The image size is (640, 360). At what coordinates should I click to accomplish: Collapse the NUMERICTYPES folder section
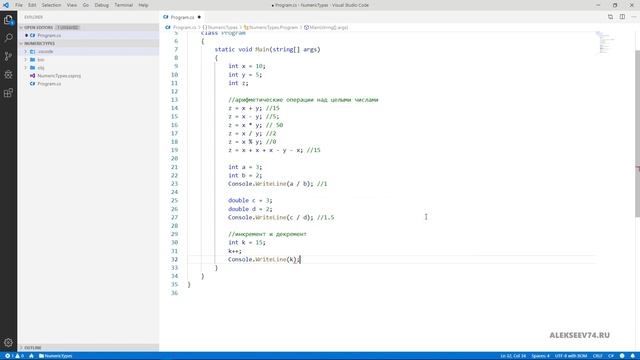click(x=39, y=43)
